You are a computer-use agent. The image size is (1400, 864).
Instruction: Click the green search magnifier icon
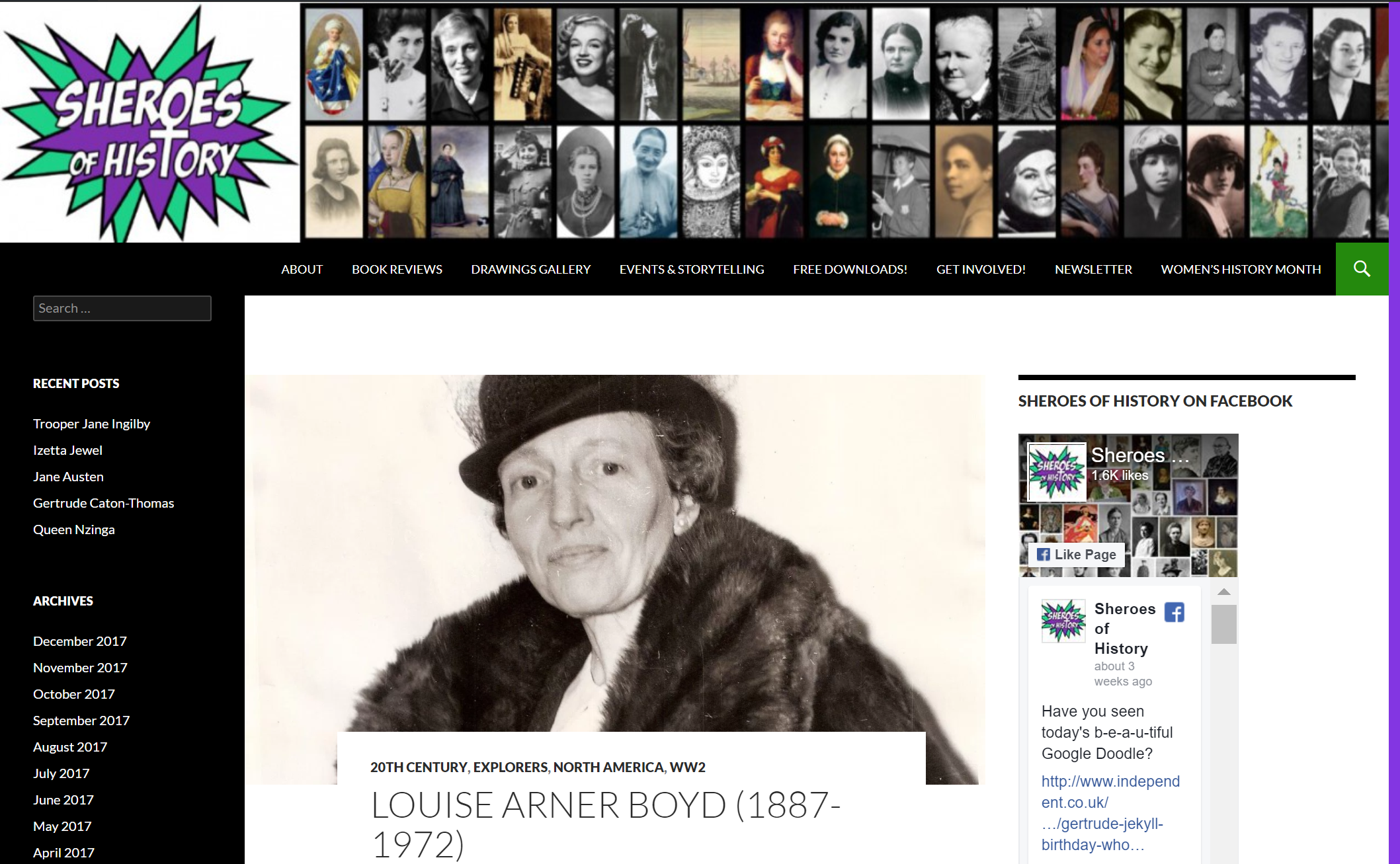[x=1362, y=269]
